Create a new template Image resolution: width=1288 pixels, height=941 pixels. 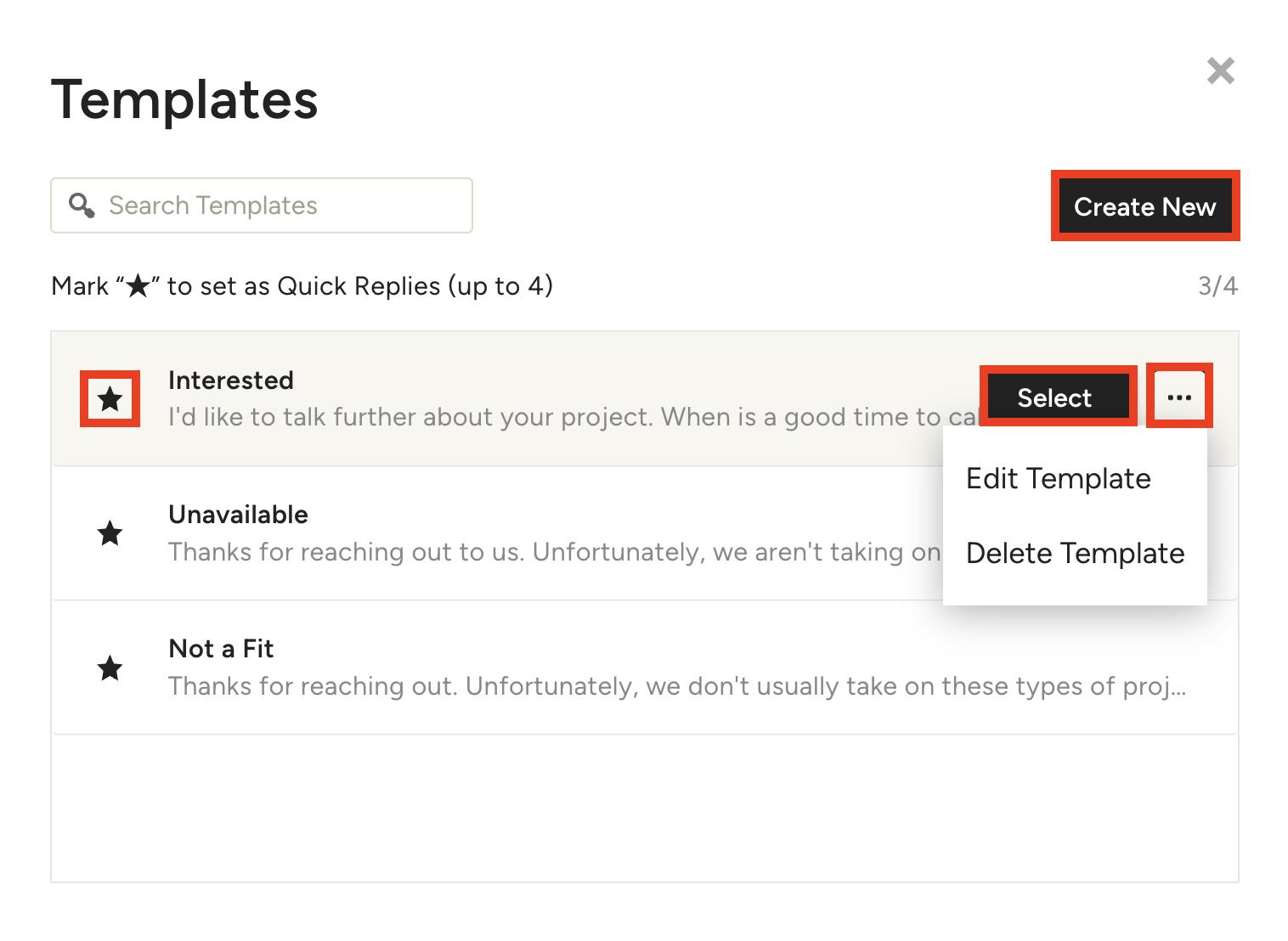[x=1144, y=206]
